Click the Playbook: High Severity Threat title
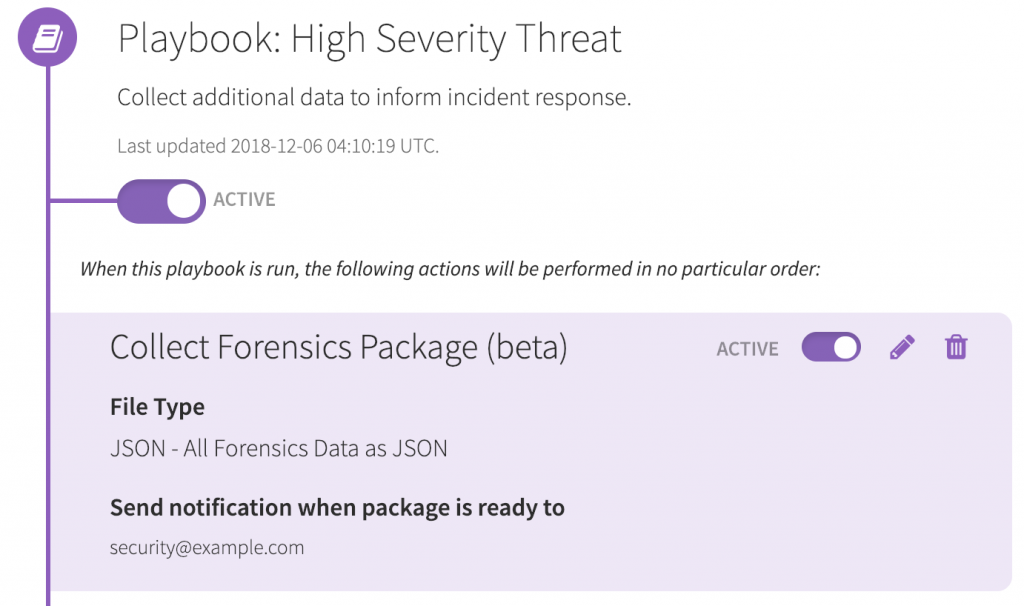Viewport: 1024px width, 606px height. [x=369, y=39]
